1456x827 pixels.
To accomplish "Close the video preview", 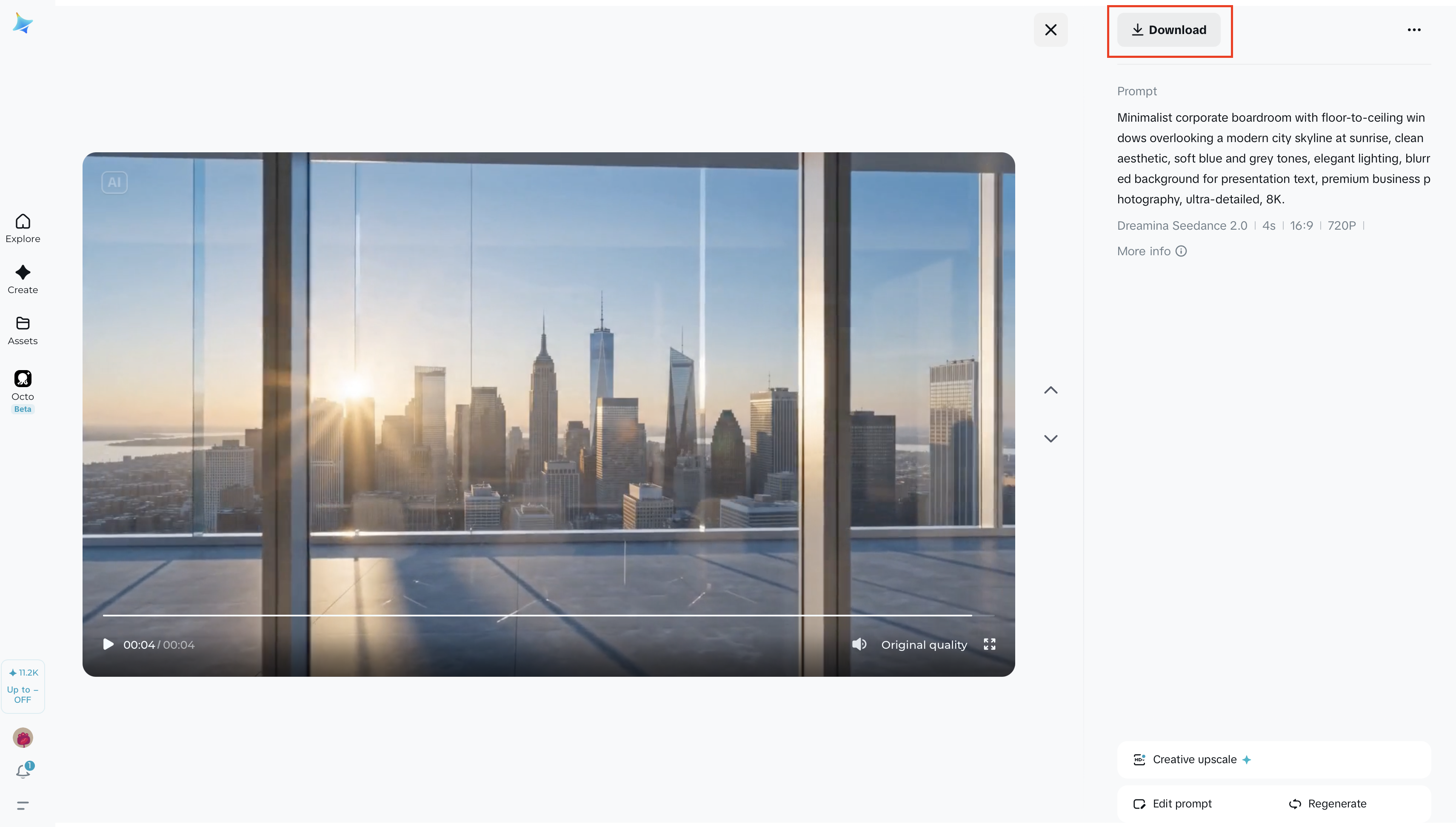I will (x=1051, y=29).
